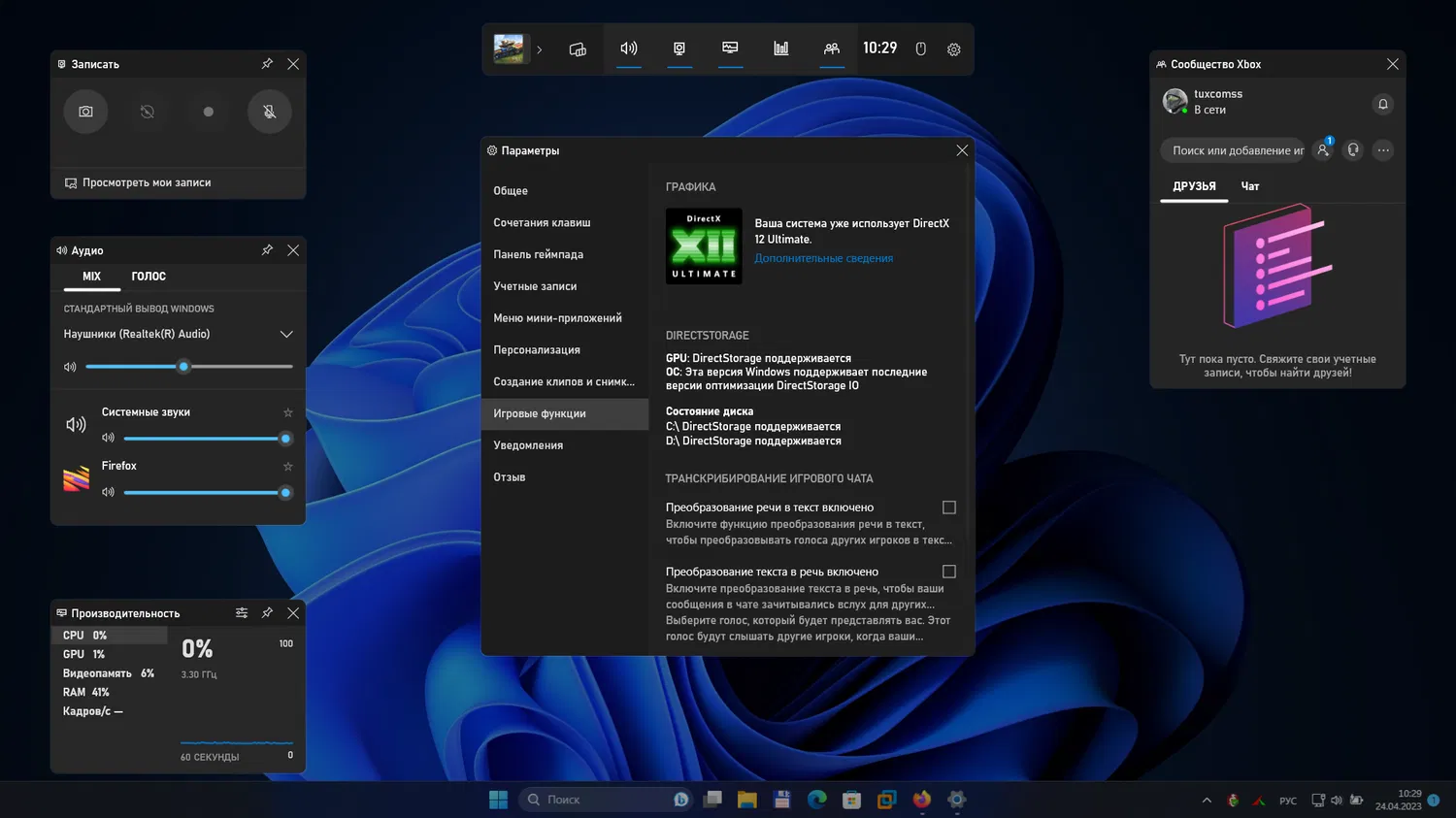Viewport: 1456px width, 818px height.
Task: Open the Performance widget from the top bar
Action: [x=730, y=49]
